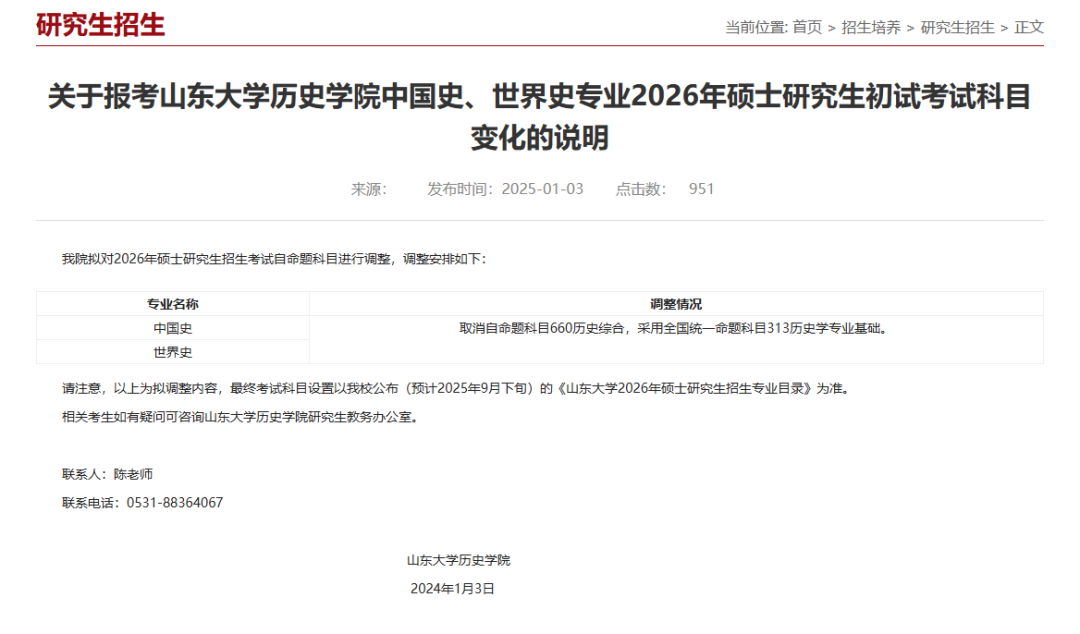
Task: Click the red 研究生招生 section heading
Action: click(x=100, y=25)
